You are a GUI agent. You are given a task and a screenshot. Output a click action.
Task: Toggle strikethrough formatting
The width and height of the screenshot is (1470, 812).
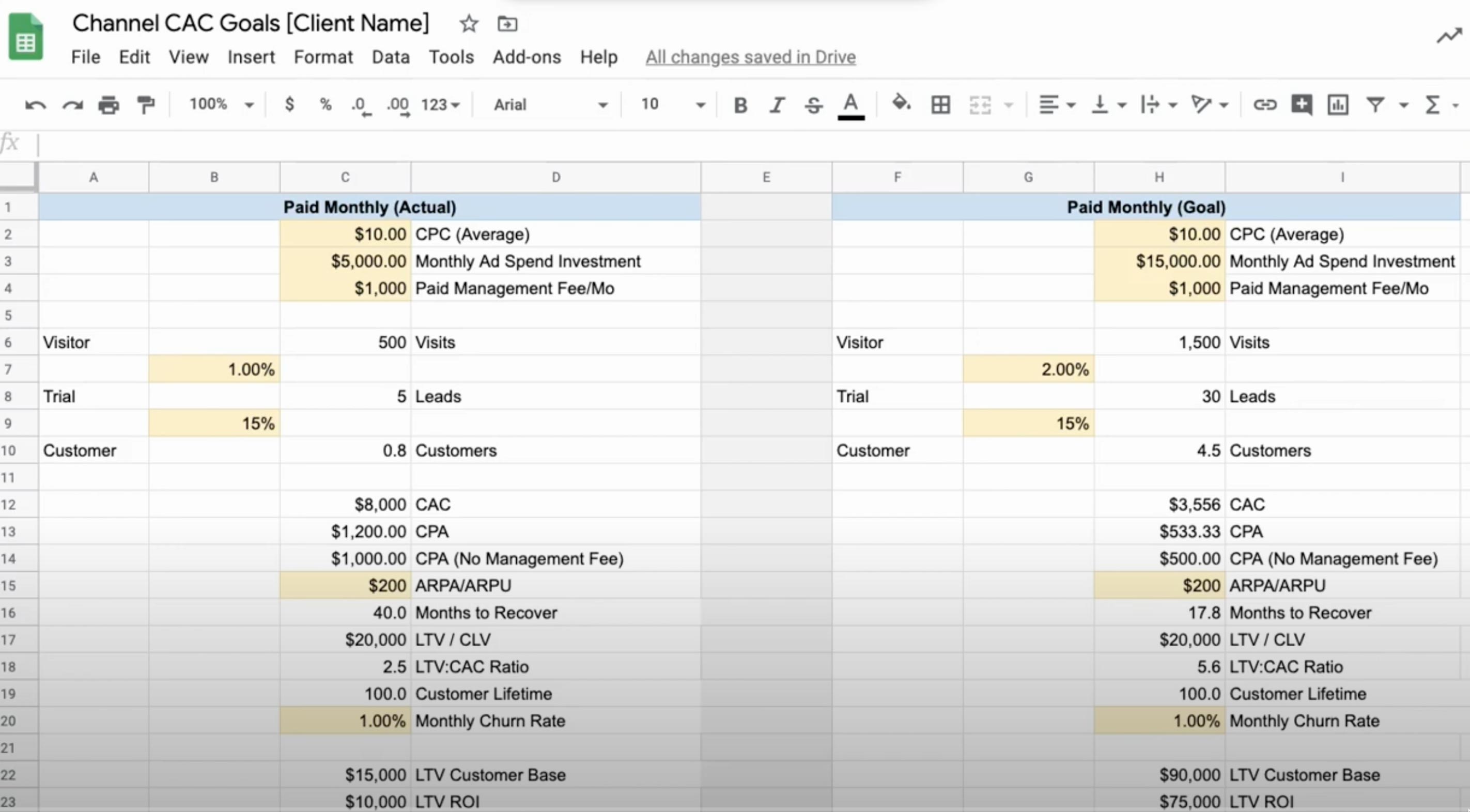pos(813,105)
